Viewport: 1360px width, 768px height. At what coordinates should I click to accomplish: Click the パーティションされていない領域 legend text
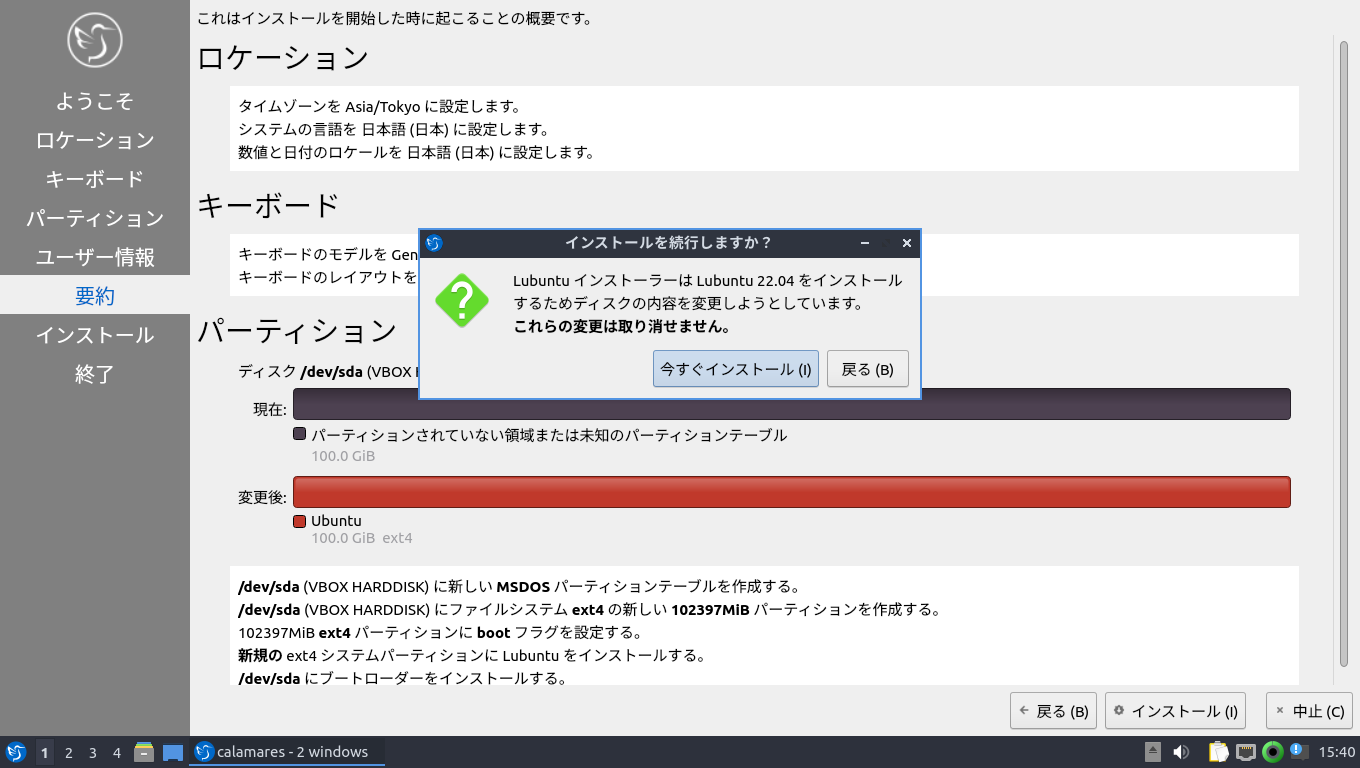point(549,435)
